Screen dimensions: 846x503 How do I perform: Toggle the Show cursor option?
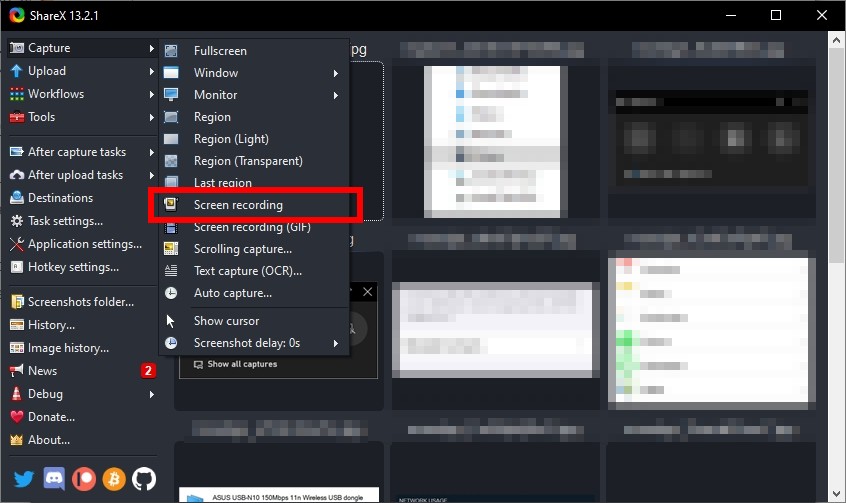[x=254, y=321]
